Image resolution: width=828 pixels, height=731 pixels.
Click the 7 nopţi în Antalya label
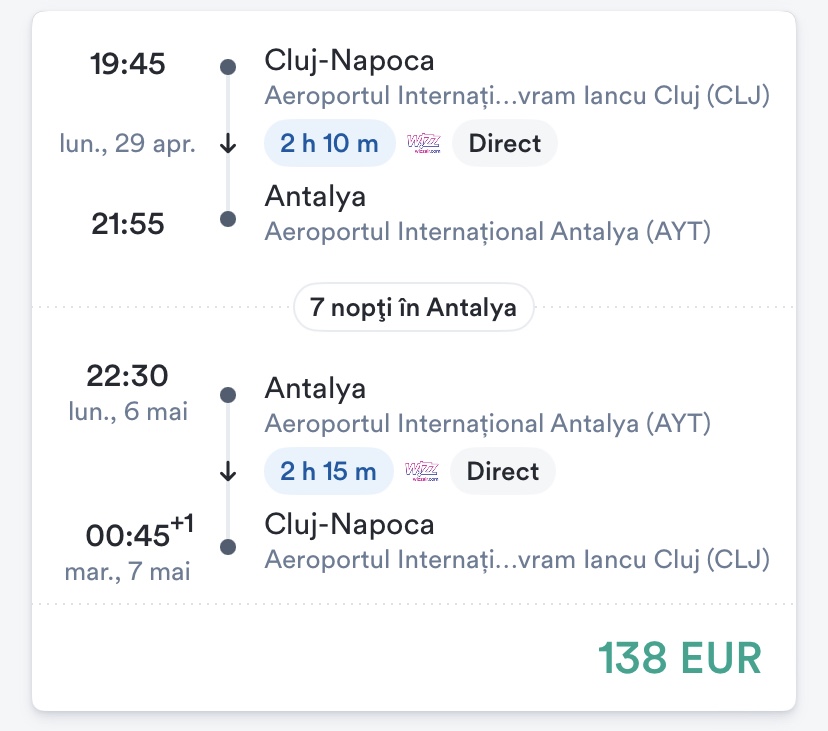(x=413, y=307)
